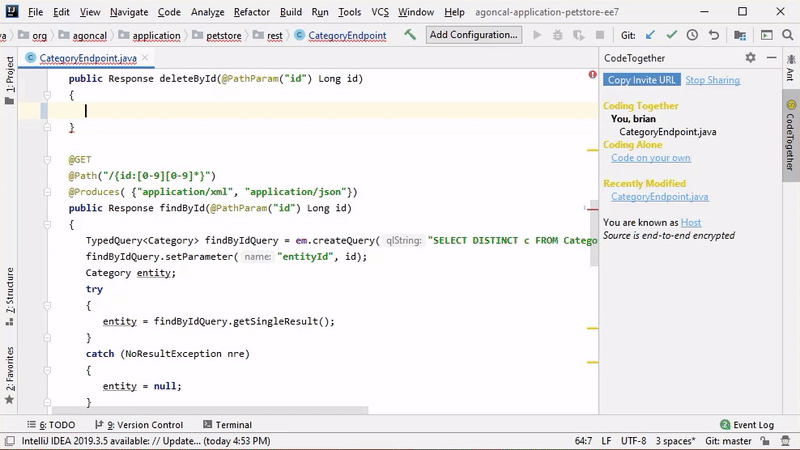Open the LF line separator selector
The width and height of the screenshot is (800, 450).
point(607,440)
